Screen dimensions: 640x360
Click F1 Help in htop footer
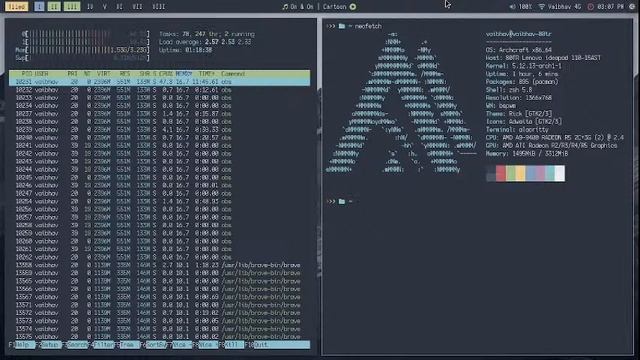(x=22, y=345)
